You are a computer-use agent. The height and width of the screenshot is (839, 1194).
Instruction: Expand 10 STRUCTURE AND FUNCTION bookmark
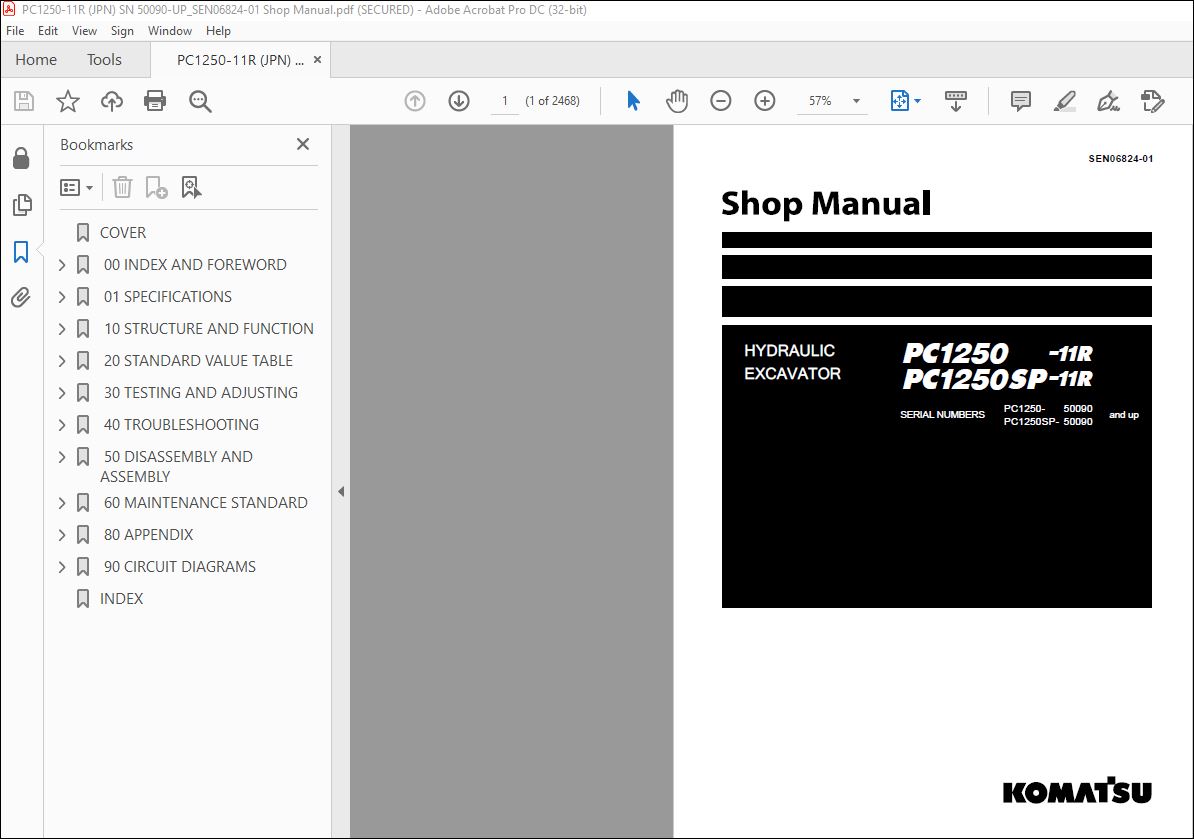pyautogui.click(x=62, y=329)
